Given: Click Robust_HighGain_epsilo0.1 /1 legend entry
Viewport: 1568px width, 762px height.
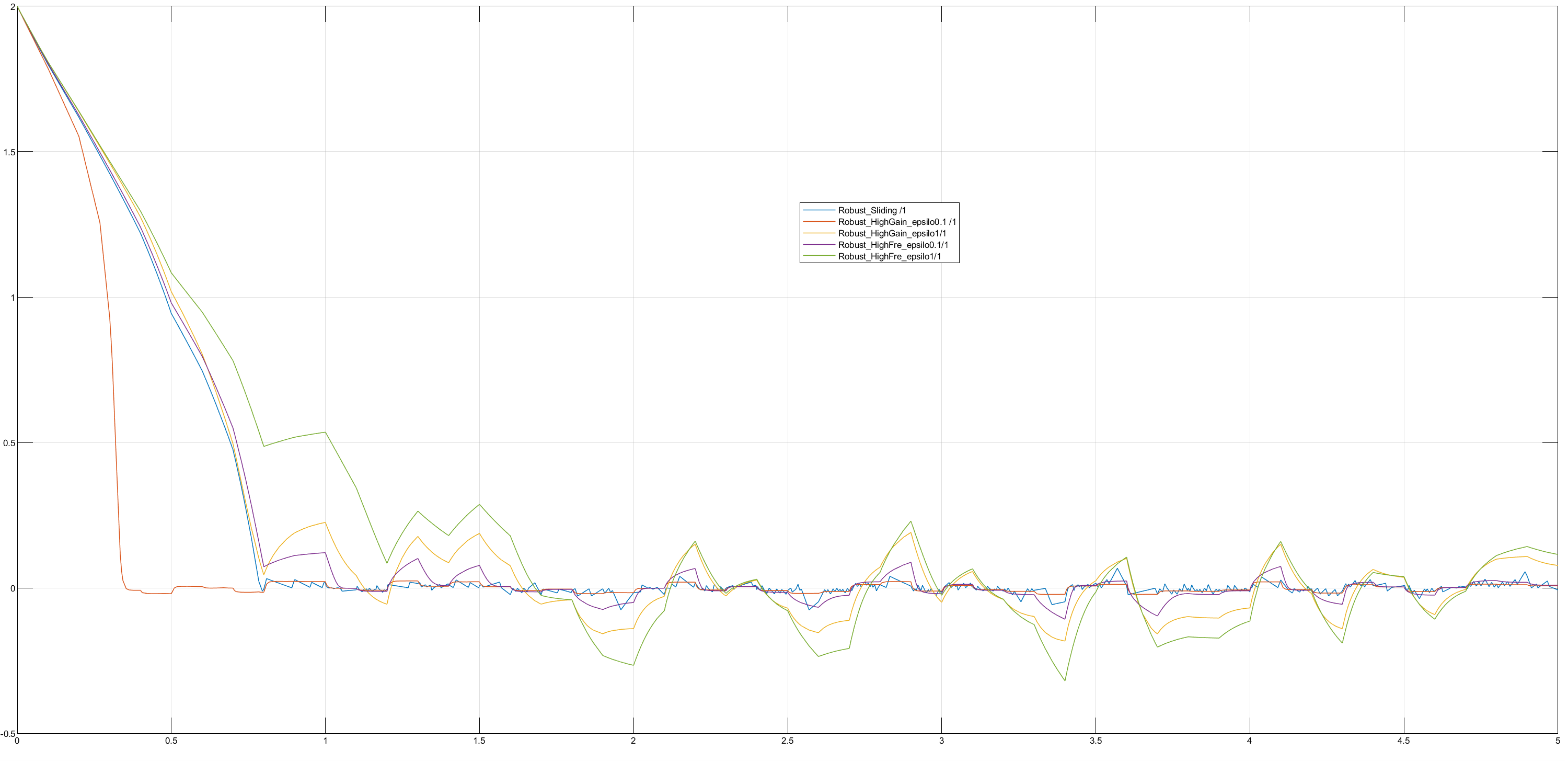Looking at the screenshot, I should click(x=896, y=222).
